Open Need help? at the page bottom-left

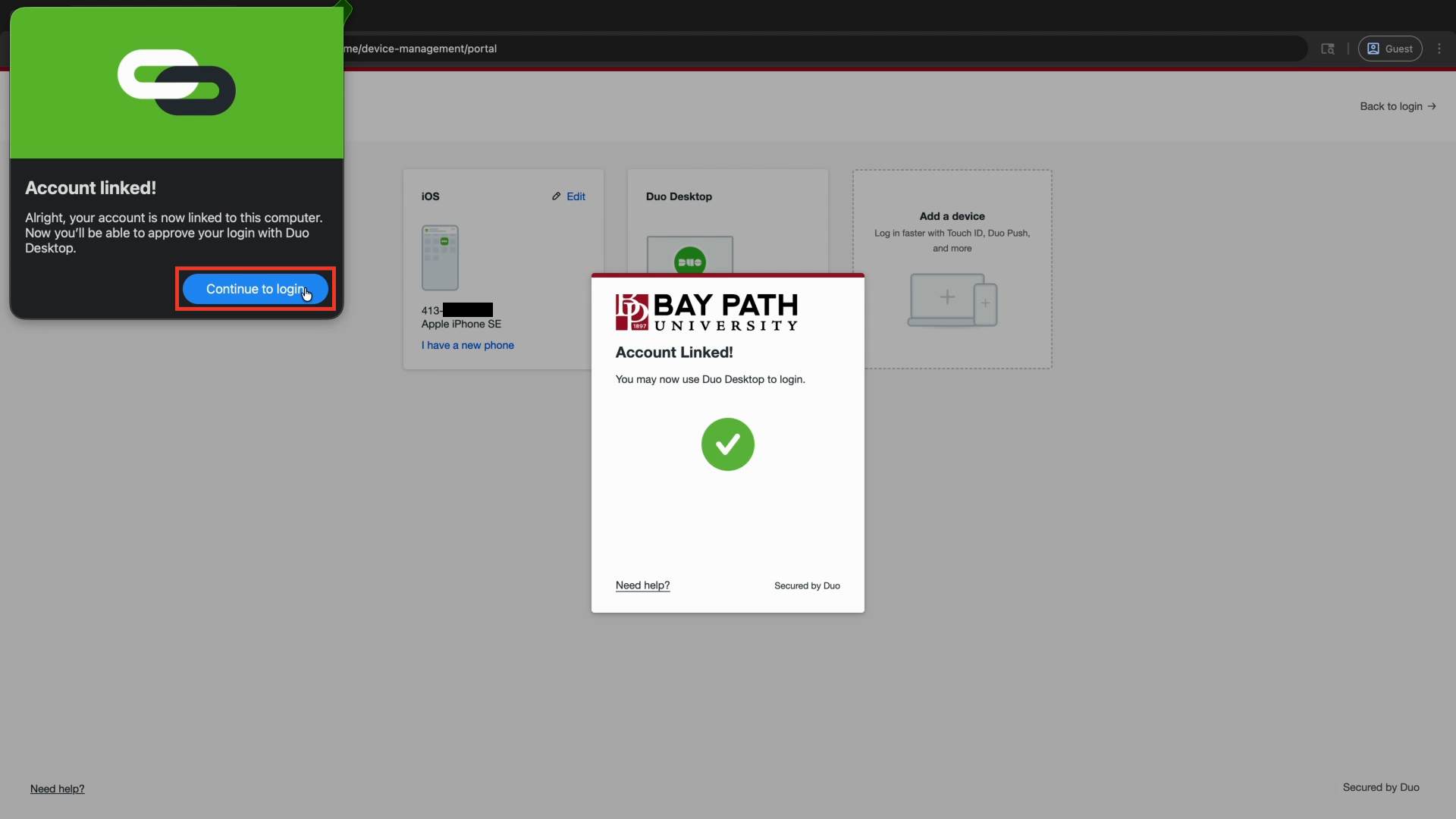[58, 789]
